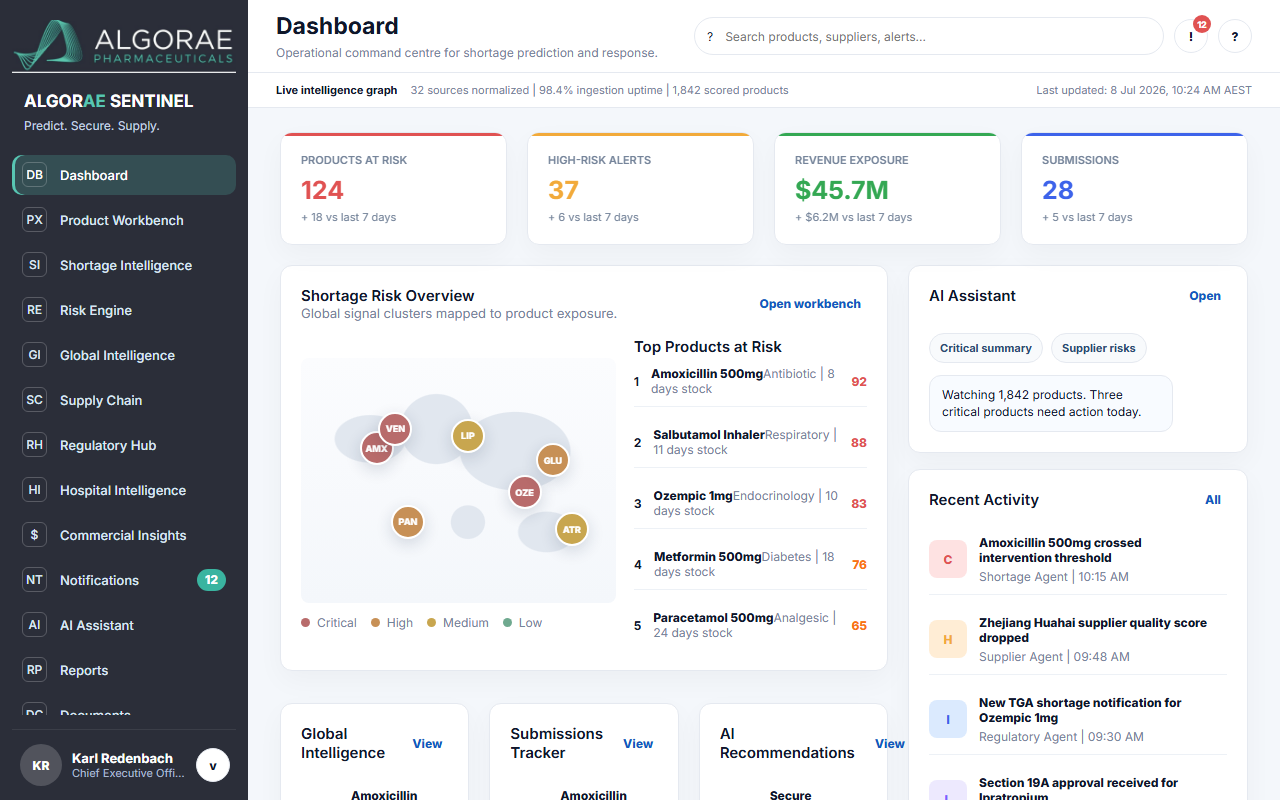Screen dimensions: 1280x800
Task: Open the Dashboard menu item
Action: click(x=124, y=175)
